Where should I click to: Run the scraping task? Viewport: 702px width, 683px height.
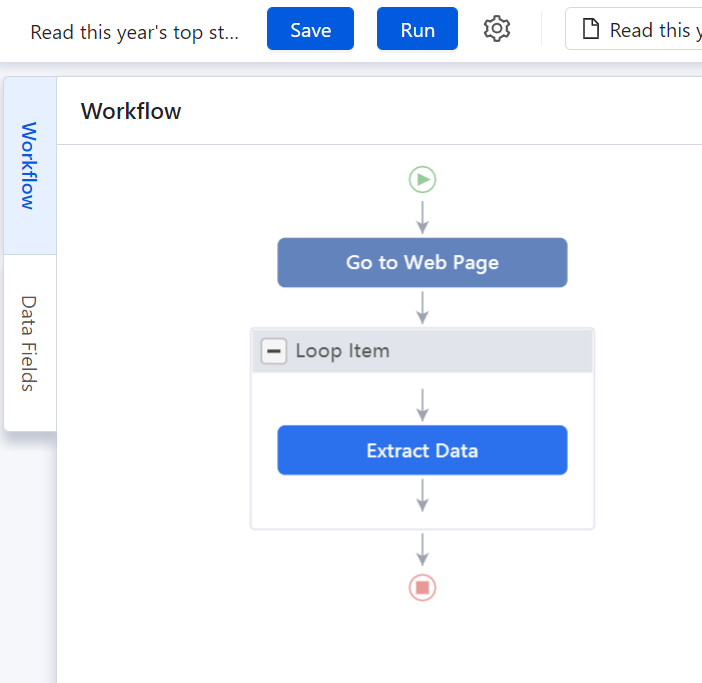417,29
